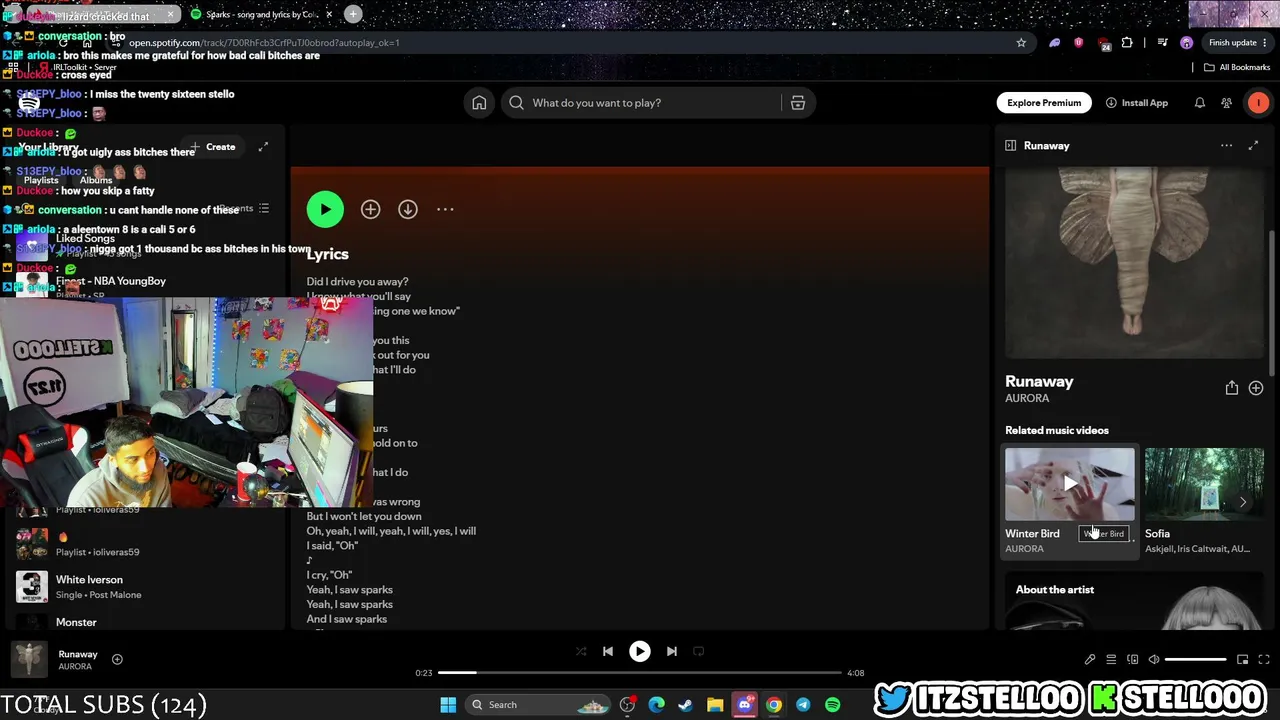1280x720 pixels.
Task: Skip to the previous track
Action: pyautogui.click(x=608, y=652)
